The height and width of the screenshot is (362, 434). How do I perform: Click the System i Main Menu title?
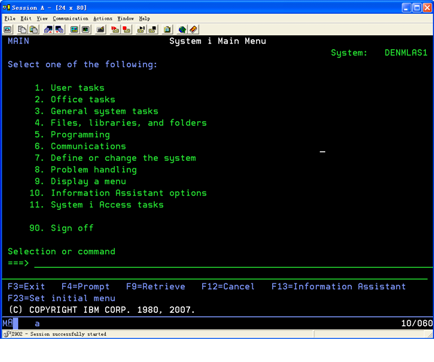click(217, 41)
